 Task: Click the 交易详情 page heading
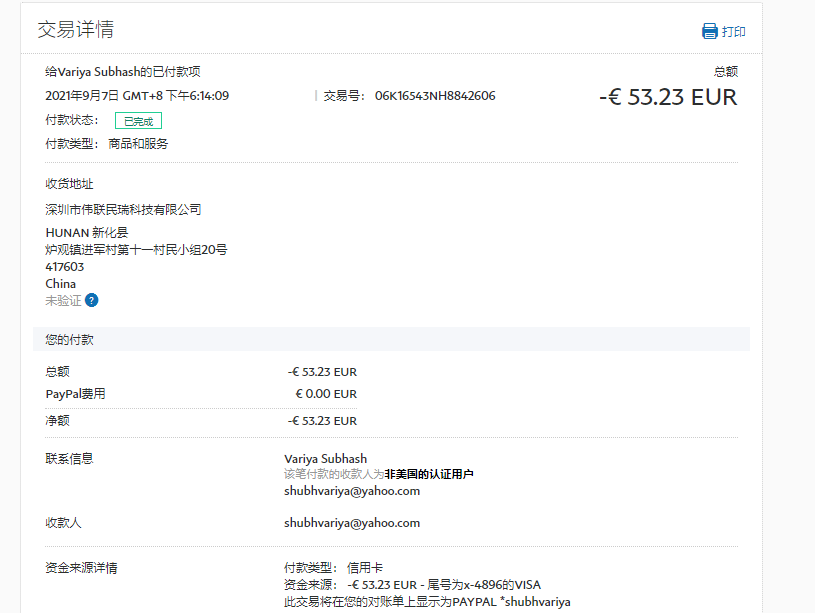point(75,29)
